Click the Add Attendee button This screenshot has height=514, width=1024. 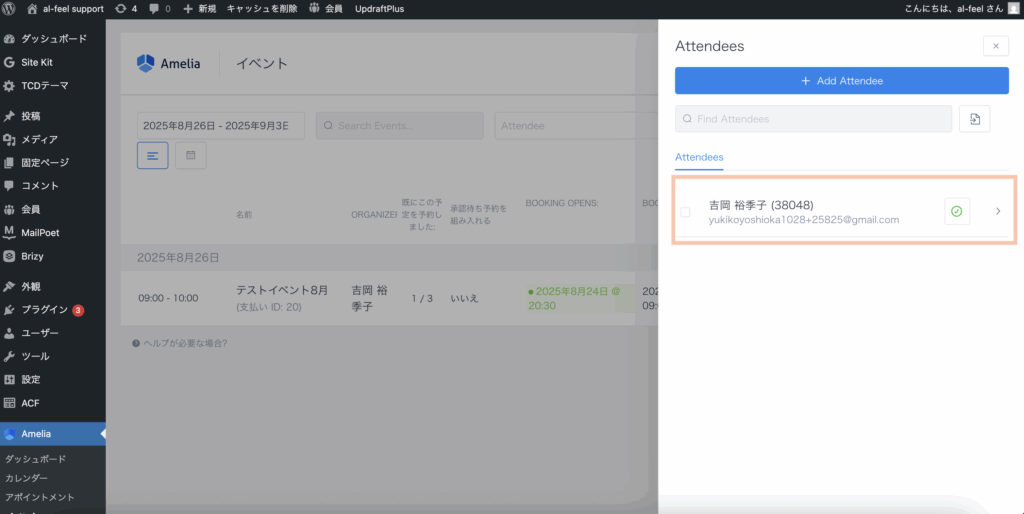(x=841, y=81)
